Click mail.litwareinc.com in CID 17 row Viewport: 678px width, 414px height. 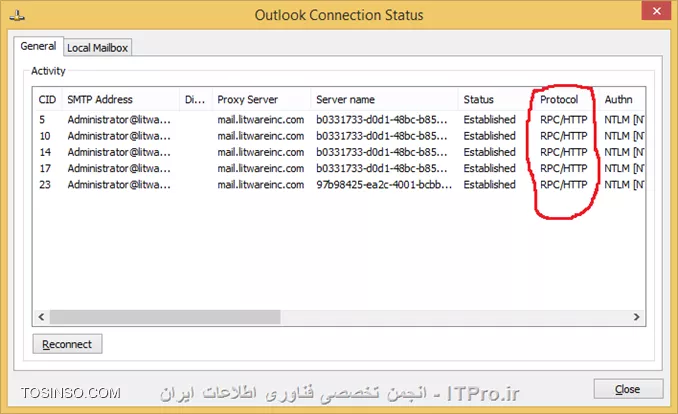pos(261,168)
